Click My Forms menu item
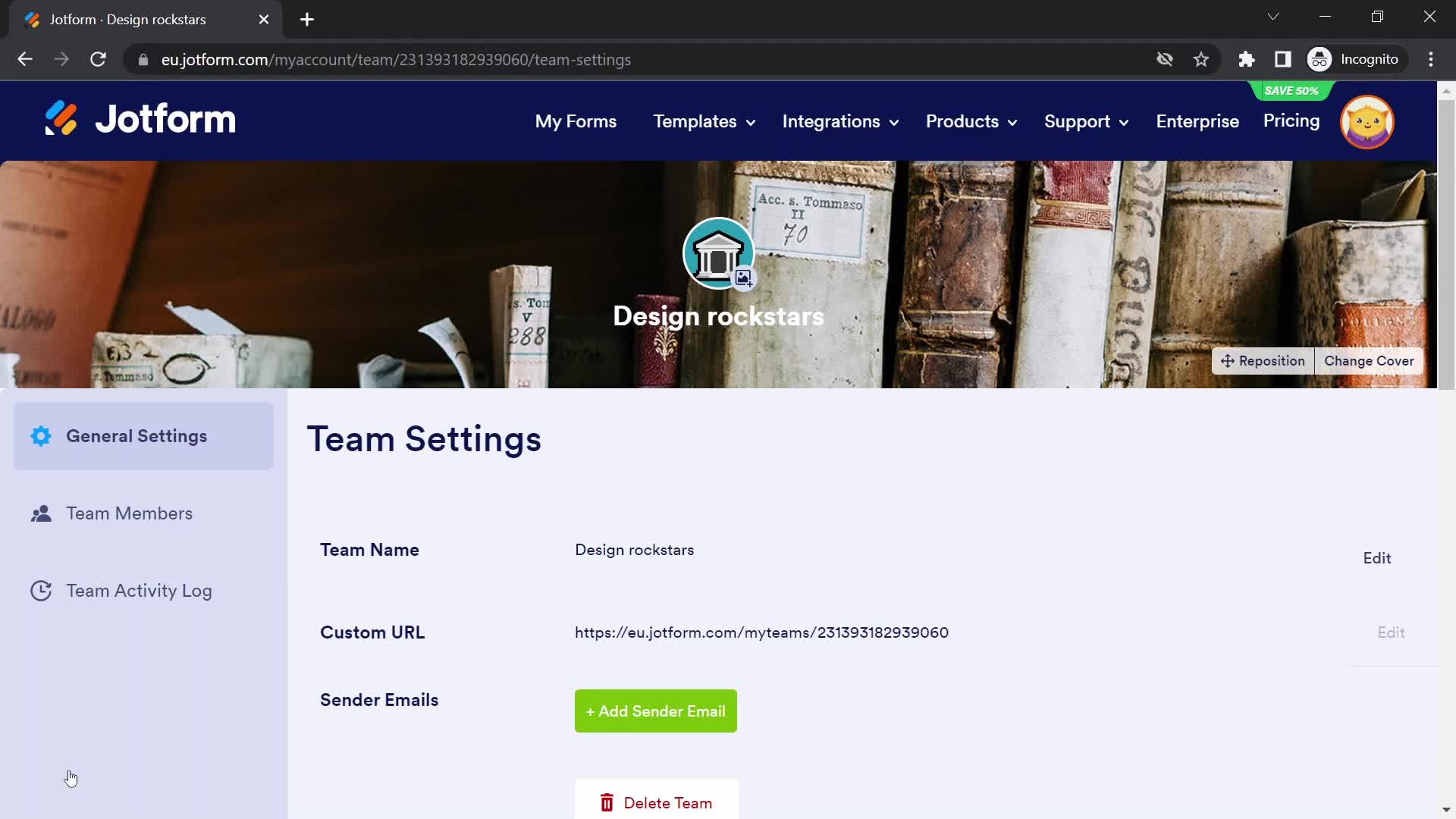1456x819 pixels. click(x=576, y=121)
